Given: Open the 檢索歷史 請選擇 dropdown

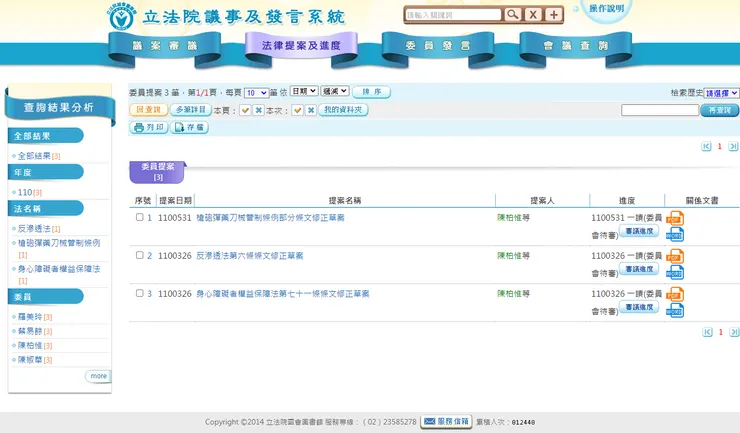Looking at the screenshot, I should [721, 93].
